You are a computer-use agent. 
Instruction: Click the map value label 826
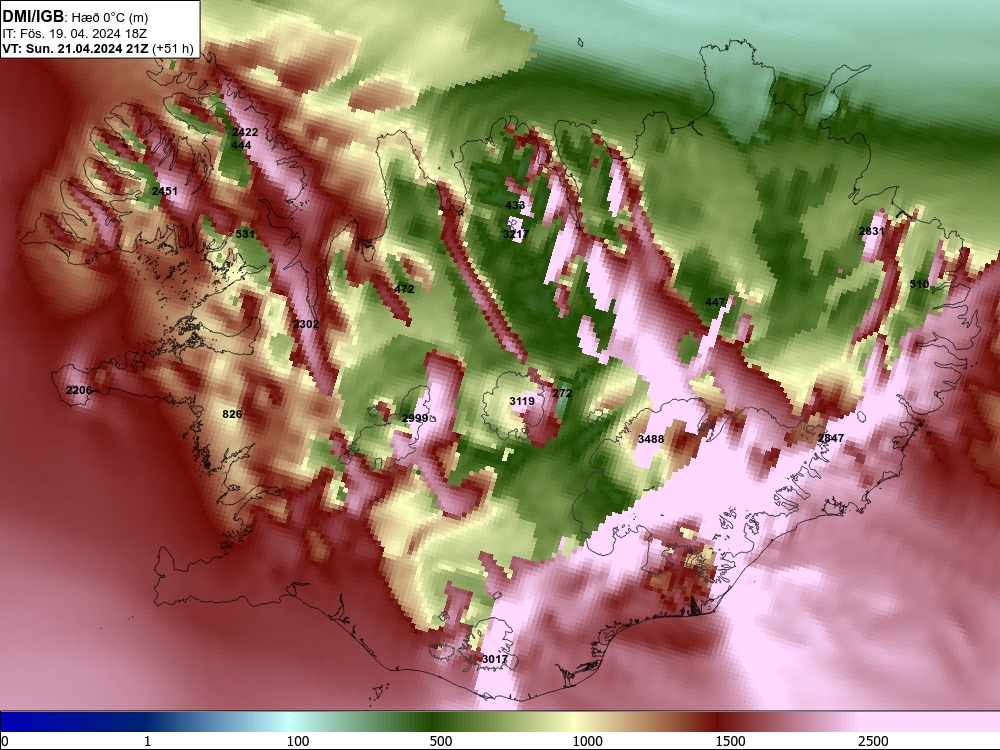[x=232, y=414]
